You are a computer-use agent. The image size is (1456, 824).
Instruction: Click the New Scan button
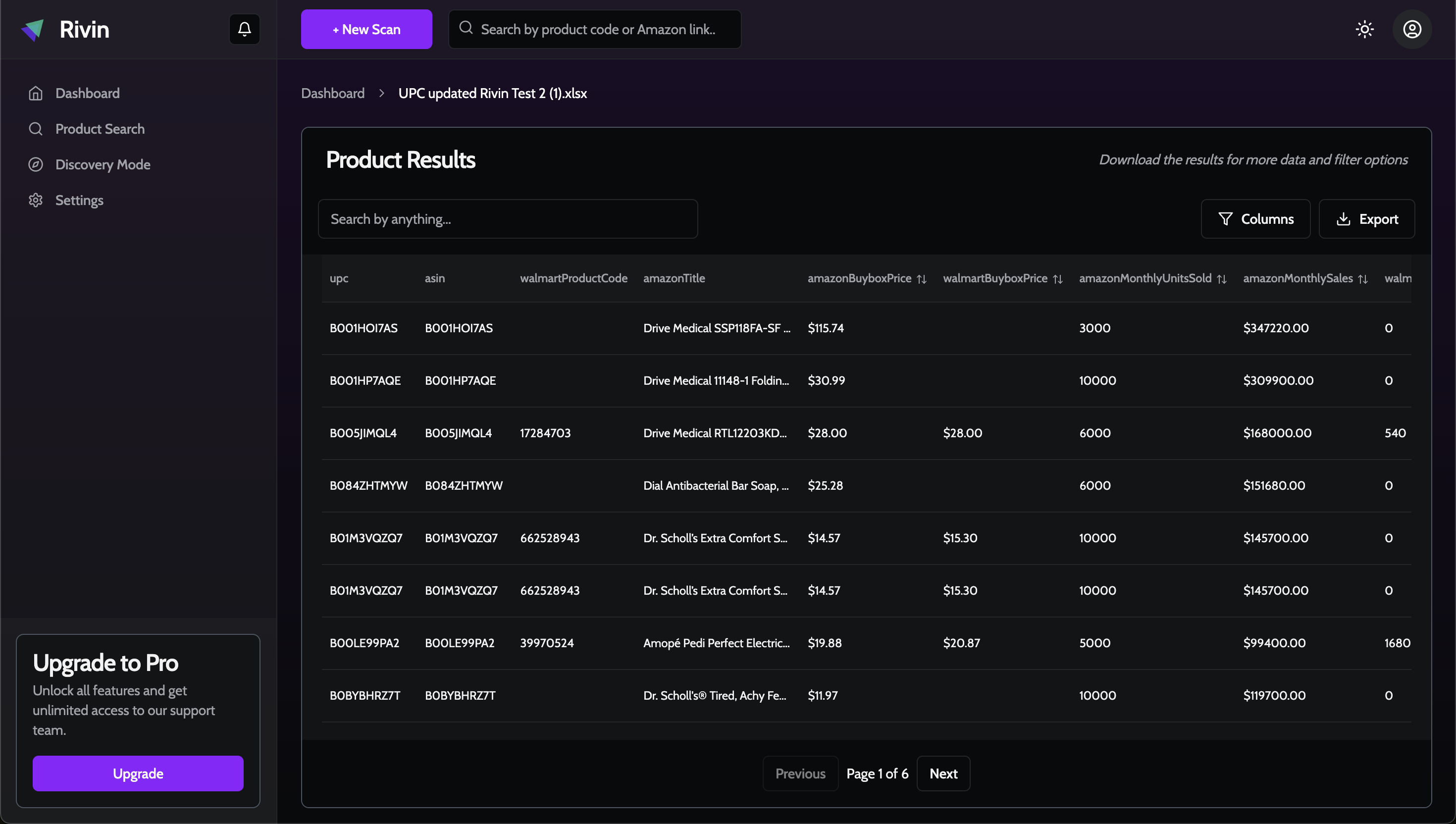point(366,29)
